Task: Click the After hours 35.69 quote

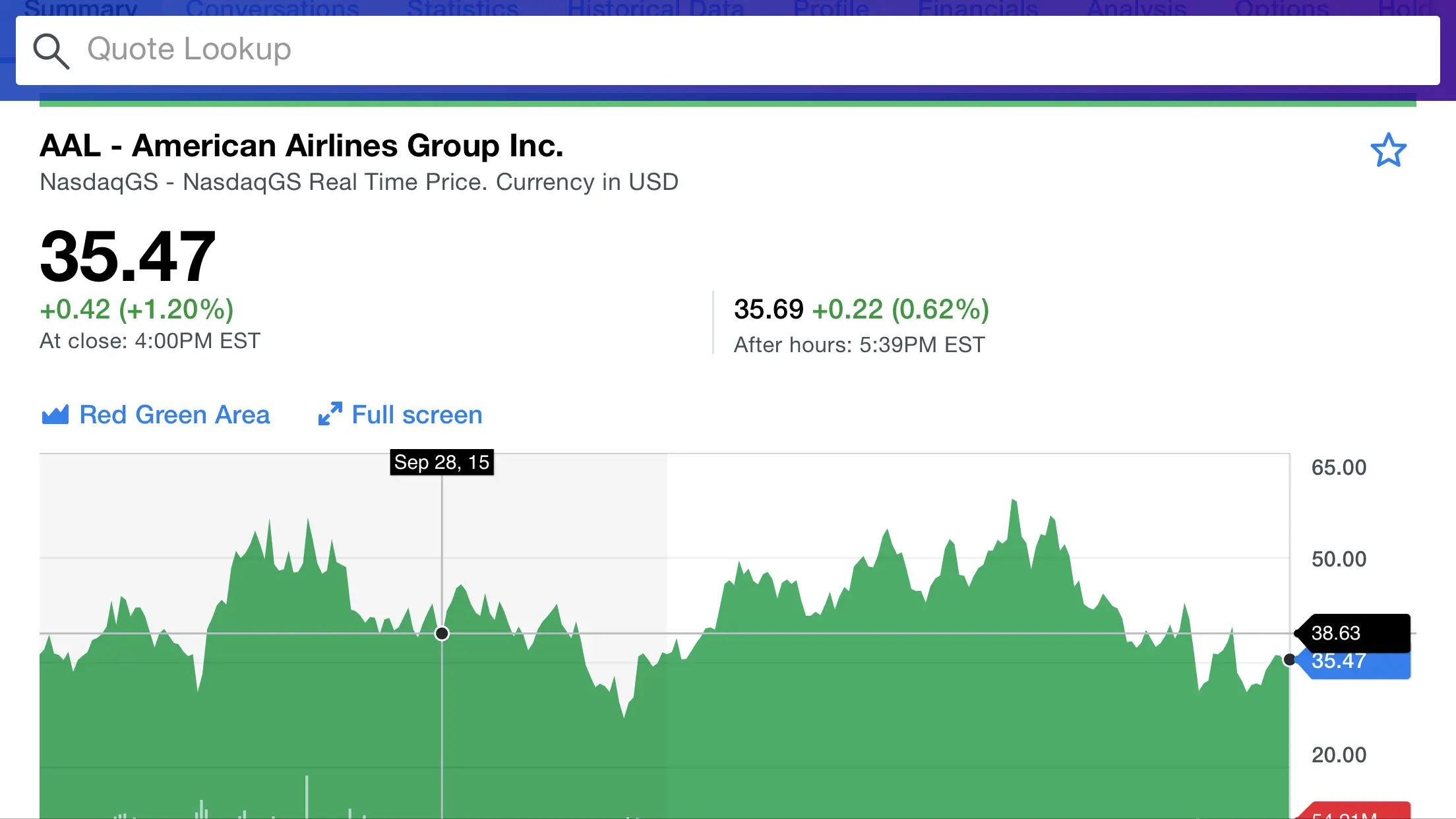Action: tap(768, 309)
